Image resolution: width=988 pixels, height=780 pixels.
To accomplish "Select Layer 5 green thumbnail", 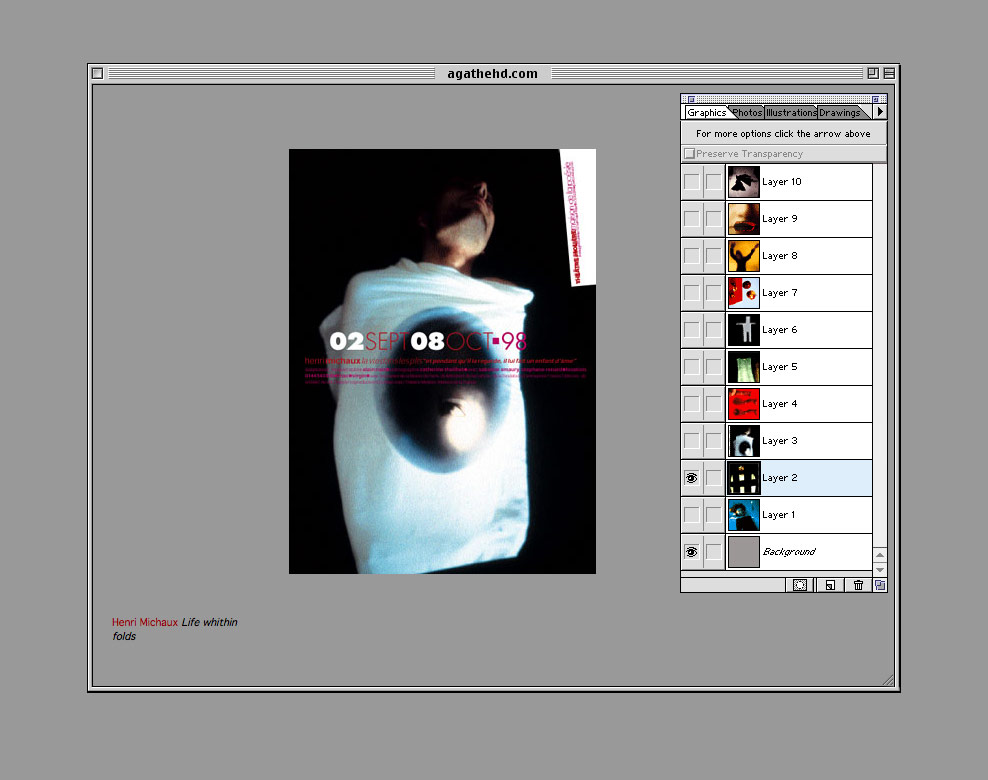I will (x=744, y=367).
